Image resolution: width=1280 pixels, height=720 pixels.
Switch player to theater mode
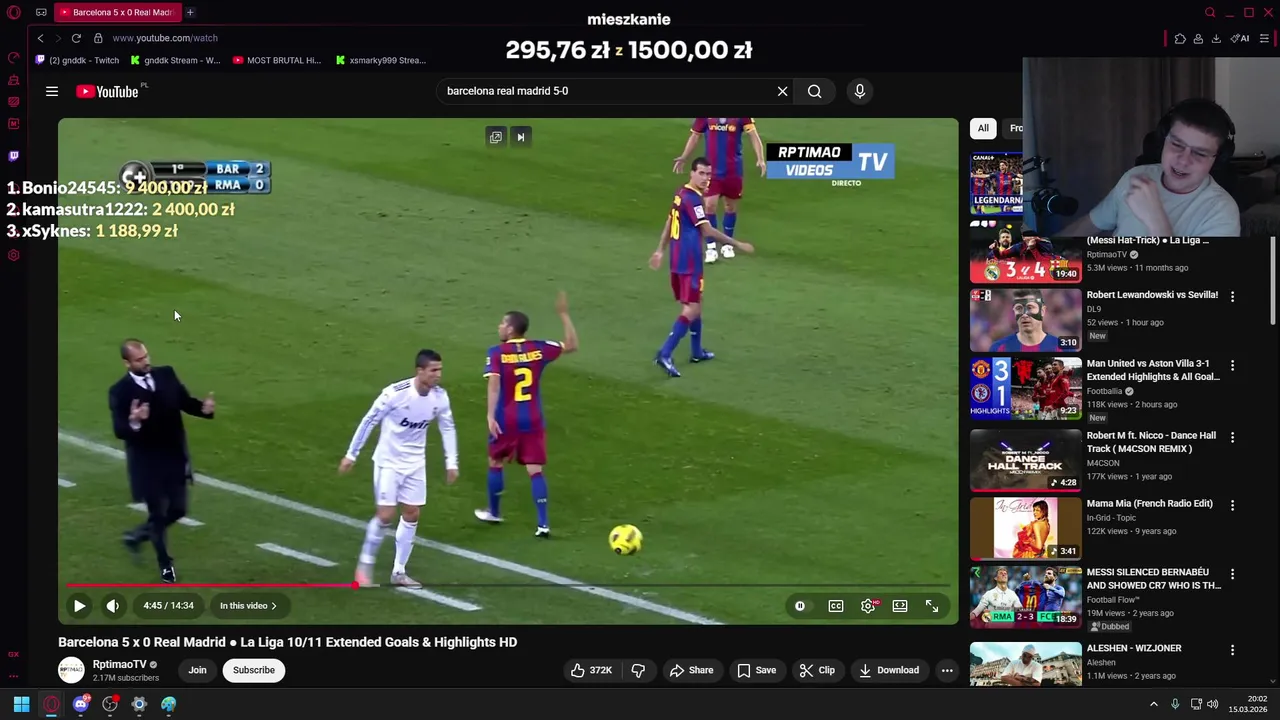pyautogui.click(x=900, y=605)
